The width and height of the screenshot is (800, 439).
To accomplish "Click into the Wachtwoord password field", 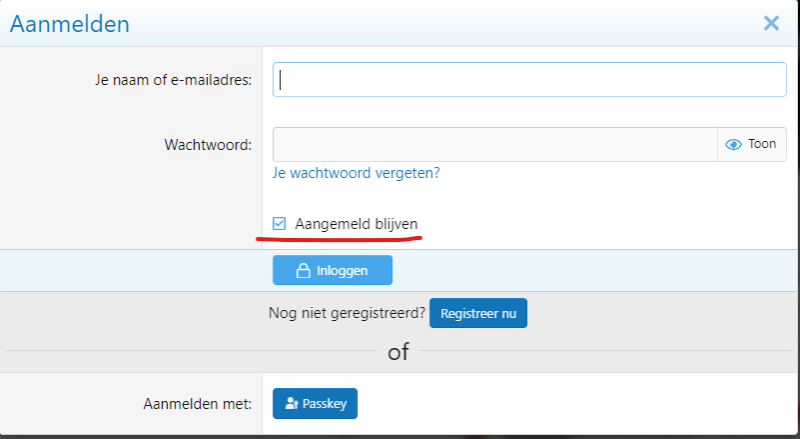I will click(495, 144).
